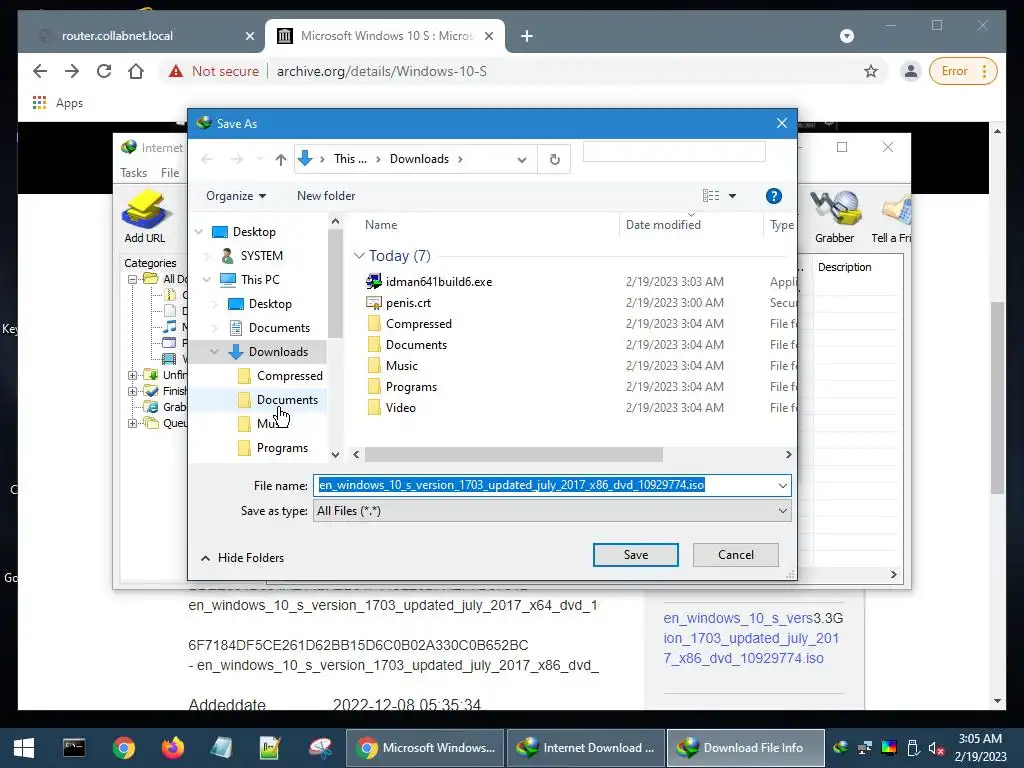1024x768 pixels.
Task: Click the Add URL icon in Internet Download Manager
Action: click(145, 216)
